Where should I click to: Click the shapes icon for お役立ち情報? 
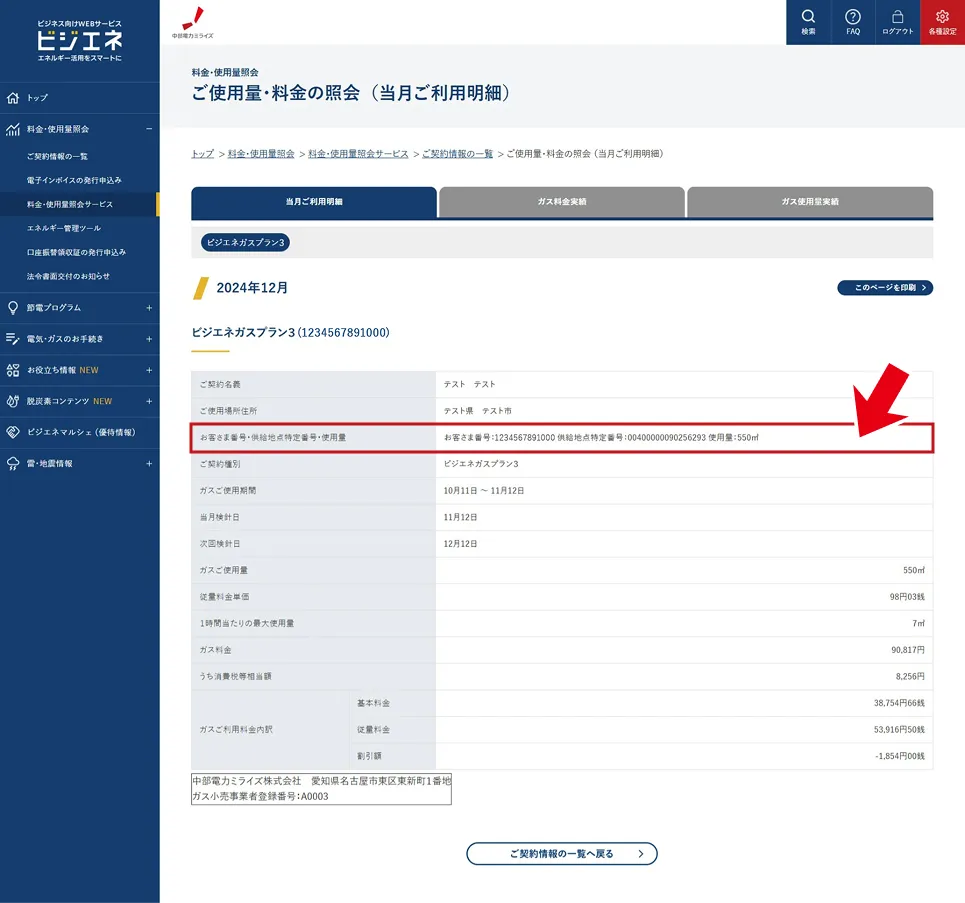point(13,370)
